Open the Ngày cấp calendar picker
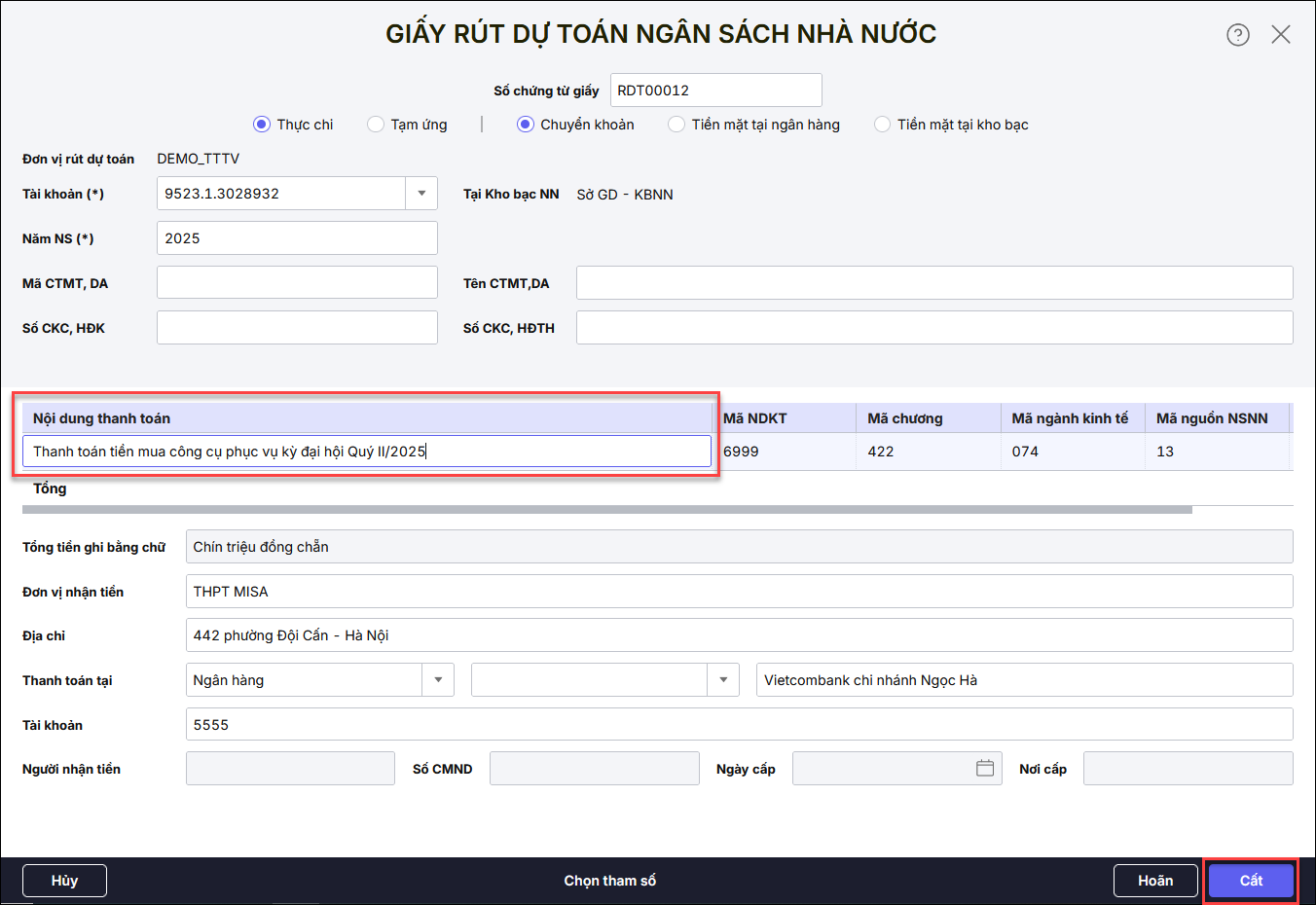The height and width of the screenshot is (905, 1316). (x=984, y=769)
